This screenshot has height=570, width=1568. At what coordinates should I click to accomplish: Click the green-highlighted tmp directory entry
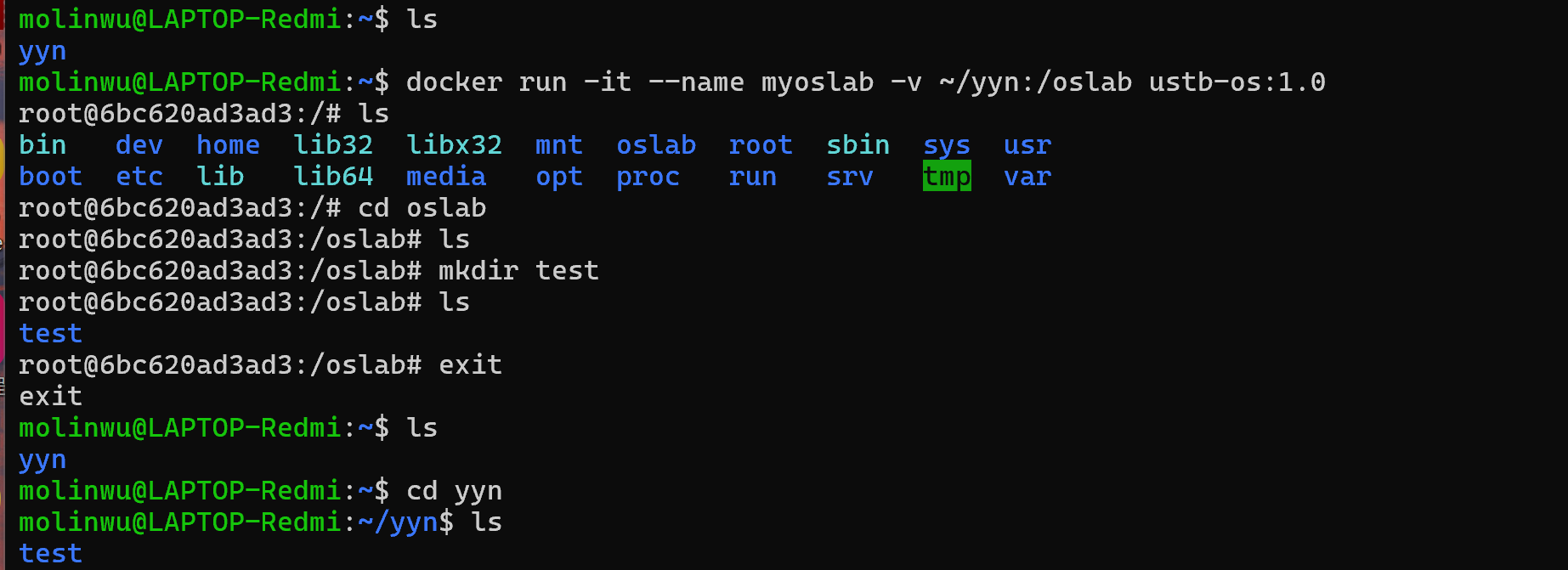point(946,177)
